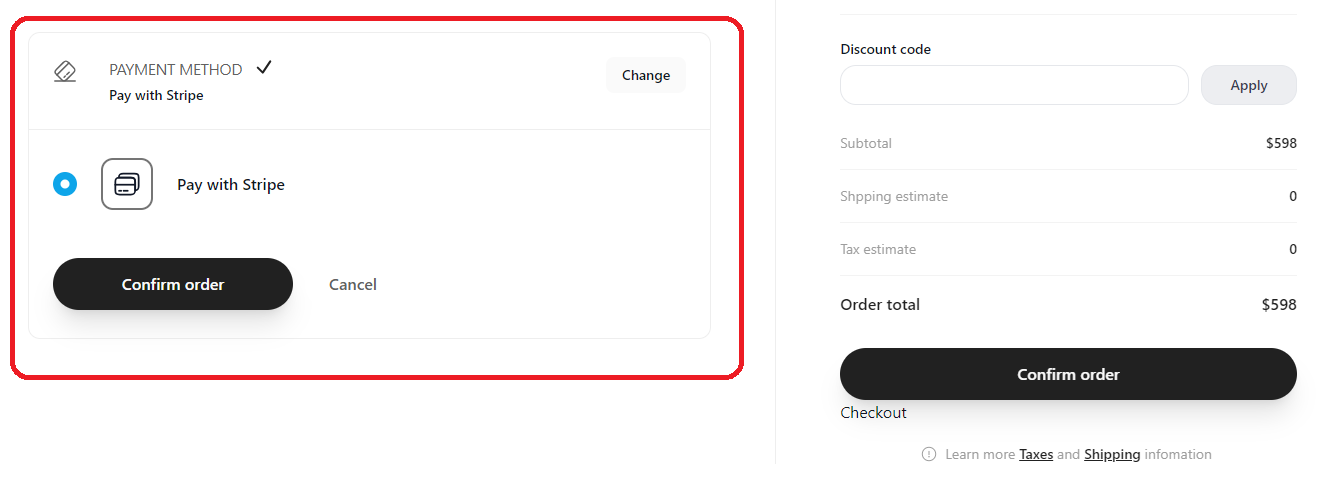
Task: Open the Taxes information link
Action: click(1036, 454)
